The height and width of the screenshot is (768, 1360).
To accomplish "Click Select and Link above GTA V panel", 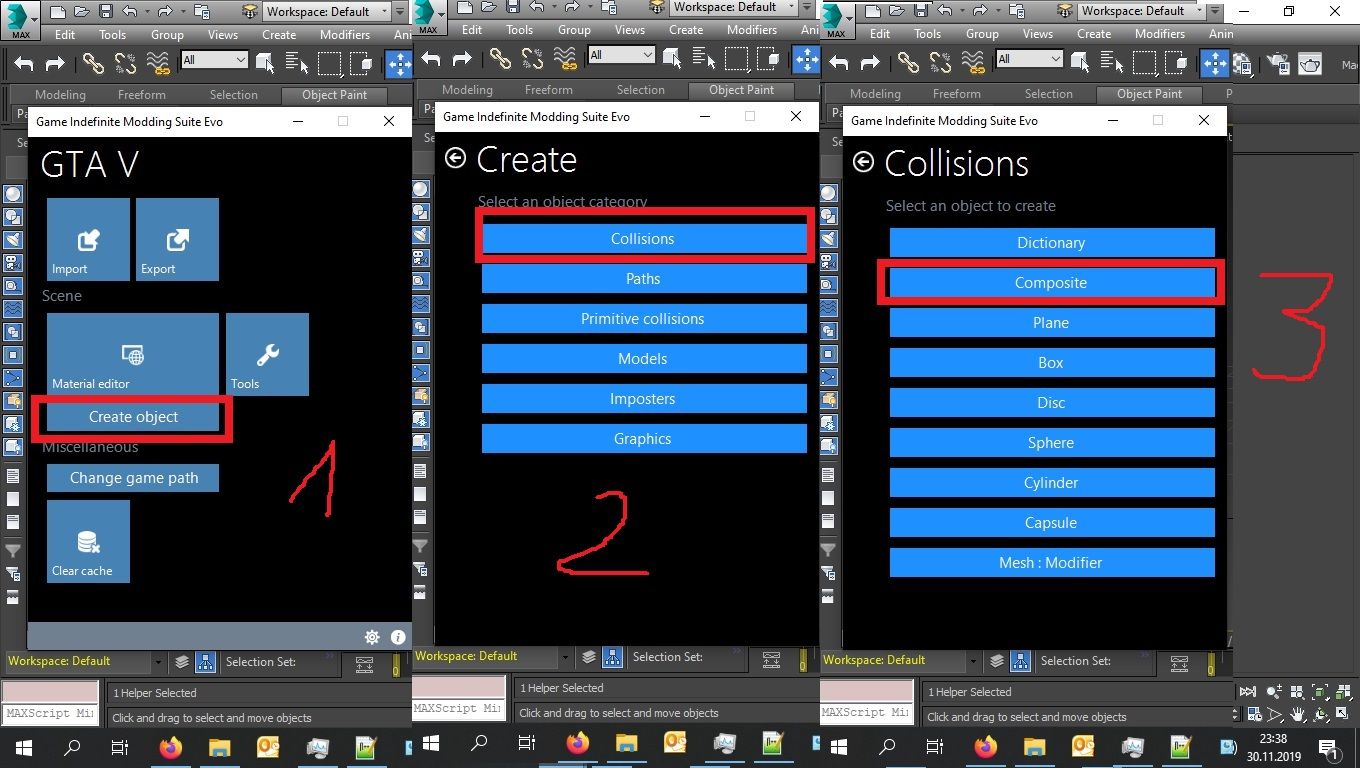I will [x=93, y=63].
